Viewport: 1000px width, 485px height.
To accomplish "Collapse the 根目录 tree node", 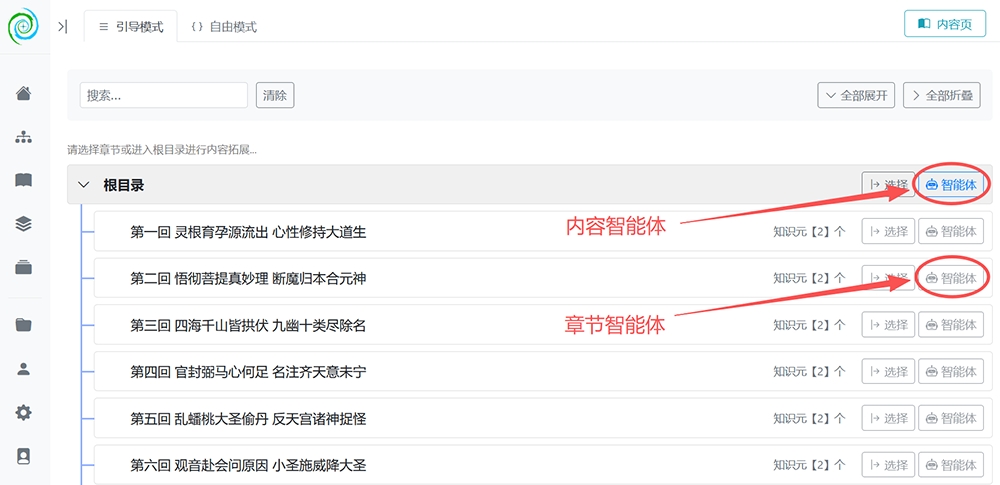I will [x=84, y=185].
